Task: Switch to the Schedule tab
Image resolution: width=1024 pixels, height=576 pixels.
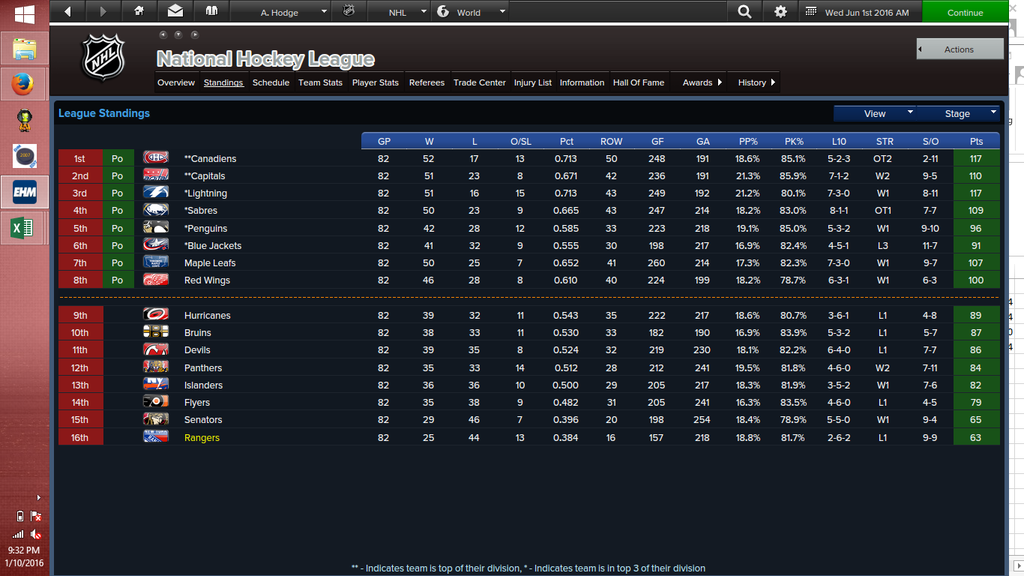Action: tap(270, 82)
